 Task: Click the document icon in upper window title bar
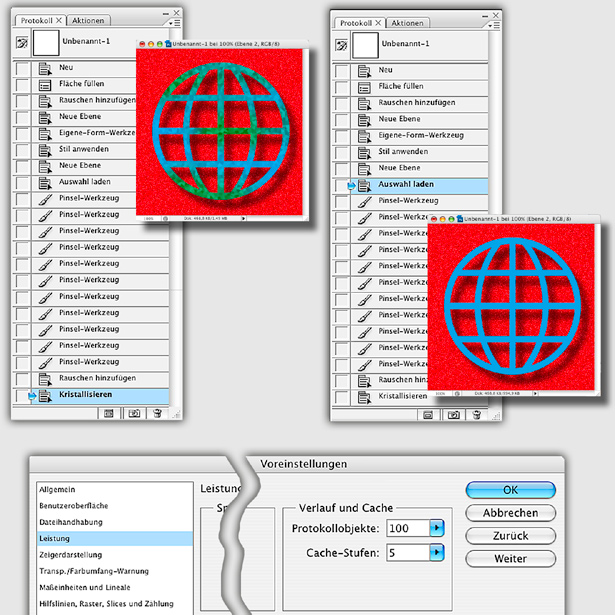coord(168,44)
